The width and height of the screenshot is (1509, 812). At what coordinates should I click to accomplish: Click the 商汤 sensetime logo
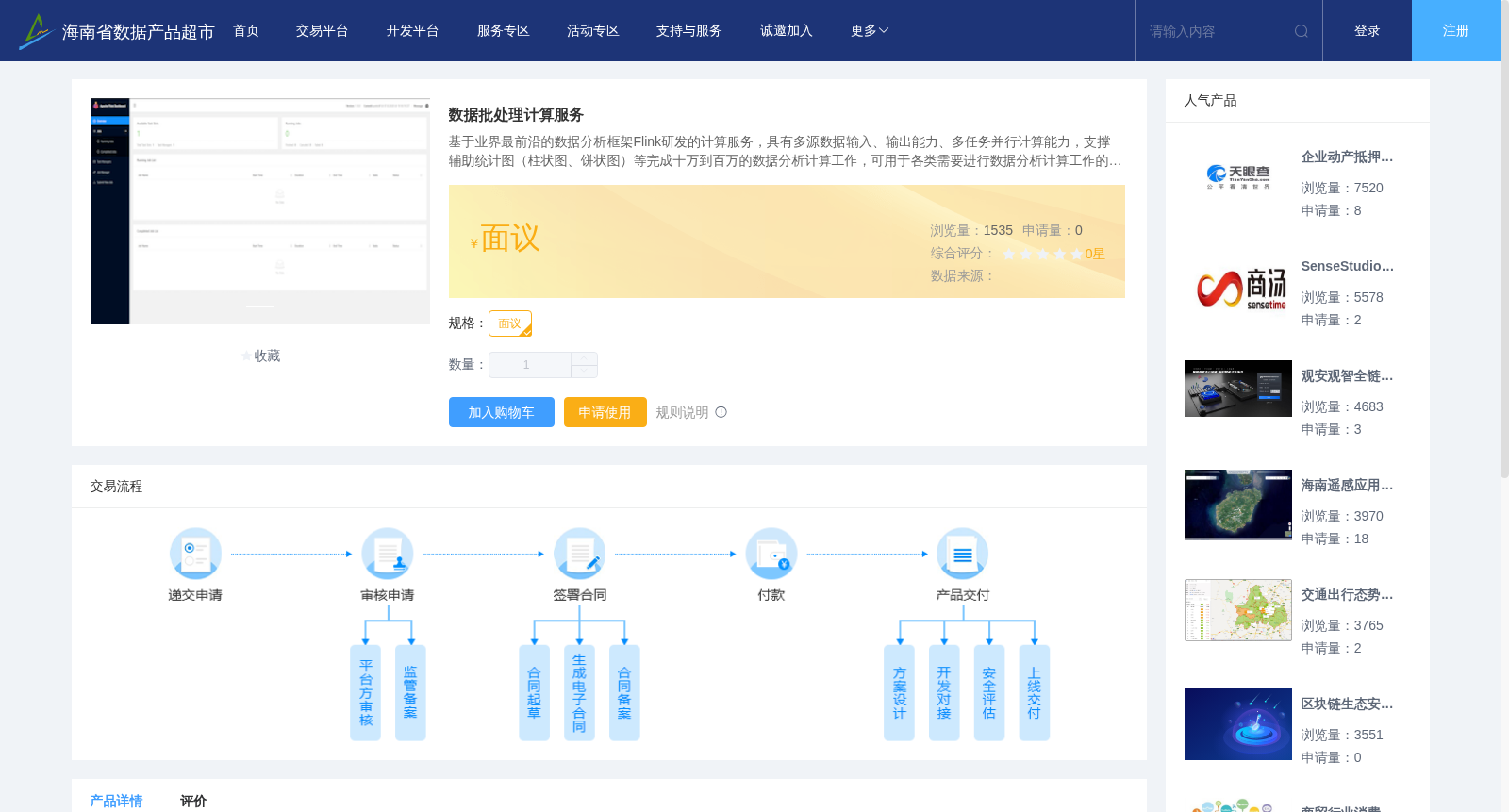[x=1241, y=288]
